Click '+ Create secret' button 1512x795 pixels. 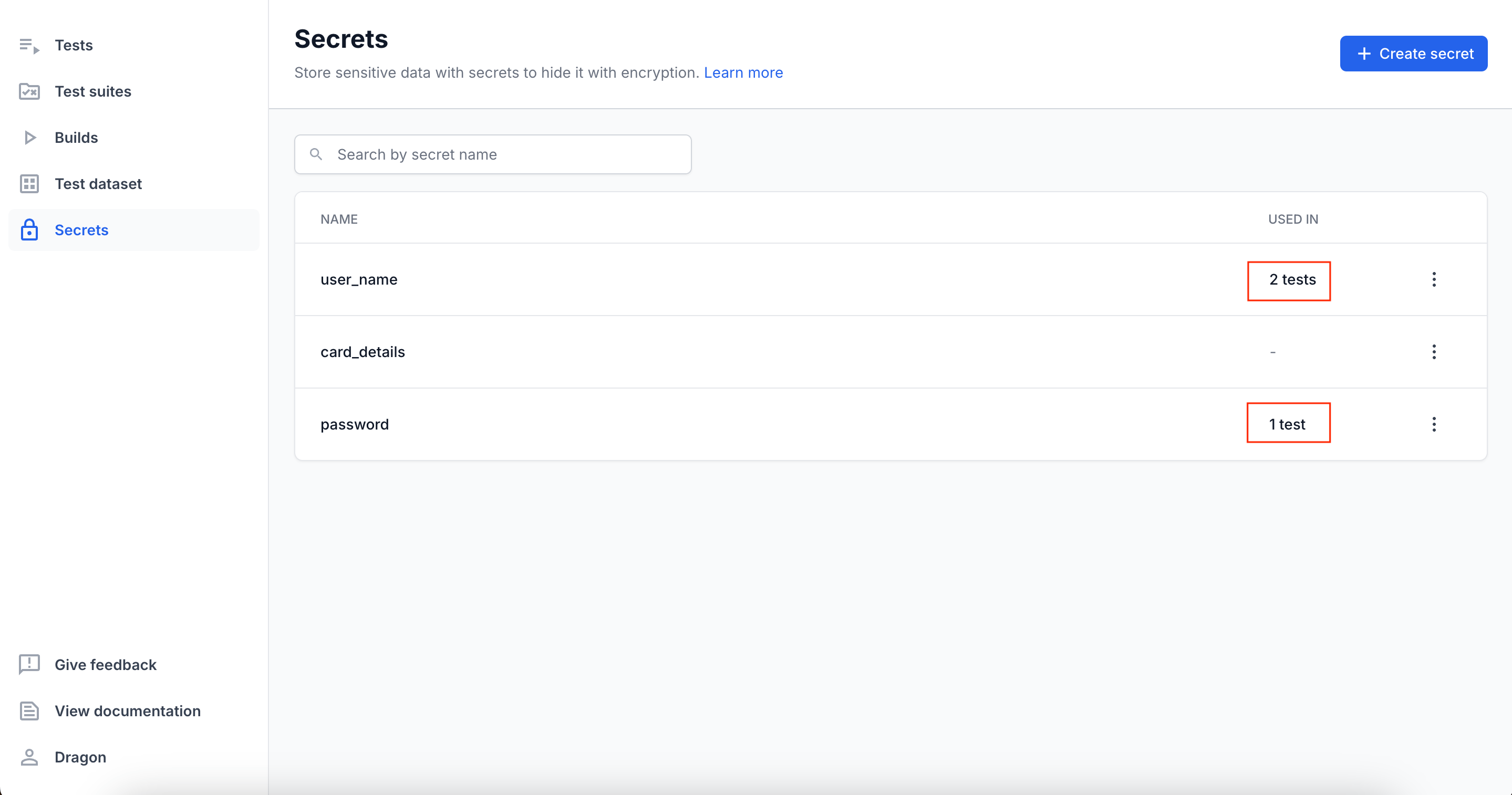1413,54
